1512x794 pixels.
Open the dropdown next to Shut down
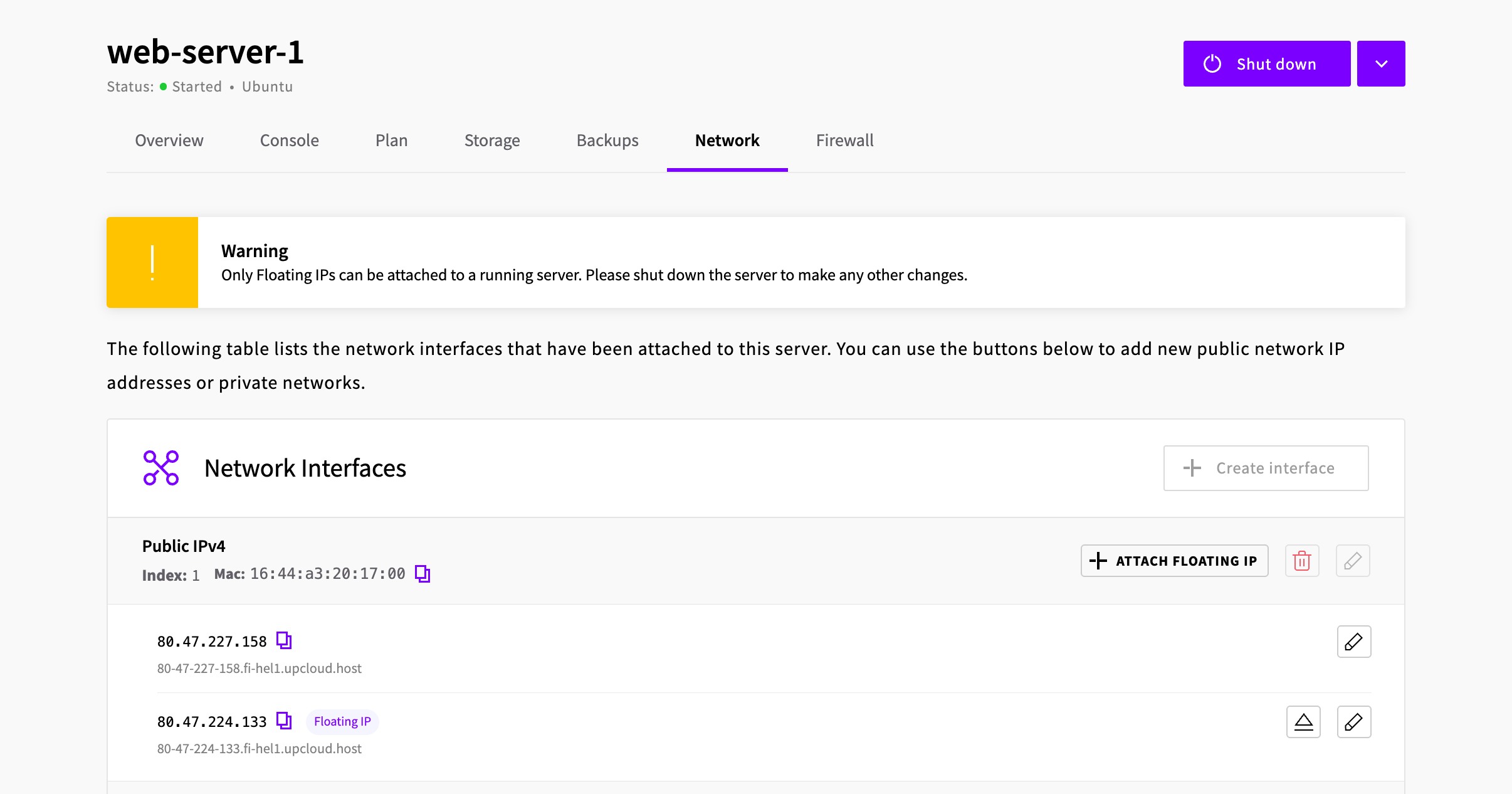tap(1381, 64)
